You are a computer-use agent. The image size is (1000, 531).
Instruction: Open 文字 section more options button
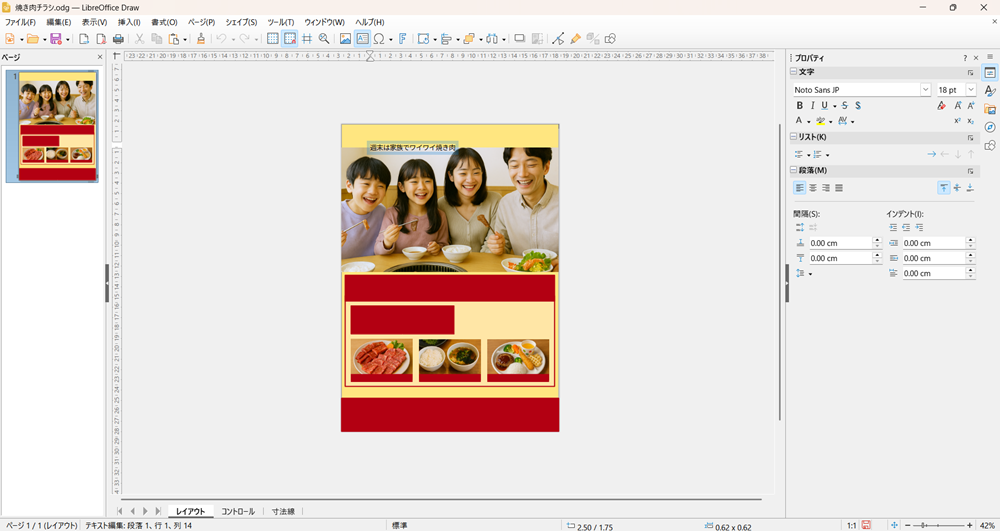click(x=971, y=73)
